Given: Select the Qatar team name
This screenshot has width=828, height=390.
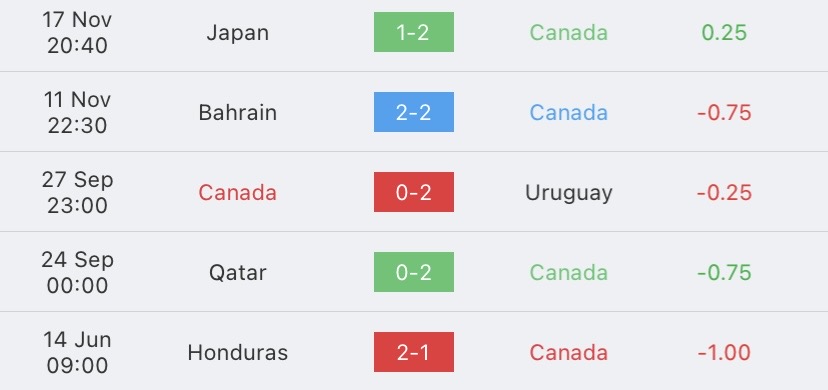Looking at the screenshot, I should click(238, 273).
